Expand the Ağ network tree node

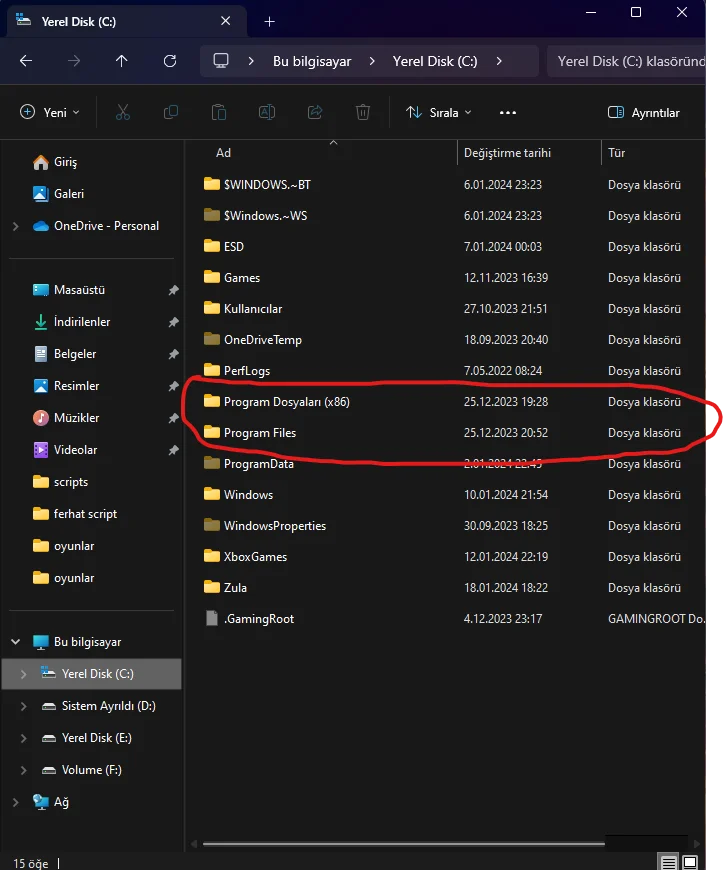[x=16, y=802]
